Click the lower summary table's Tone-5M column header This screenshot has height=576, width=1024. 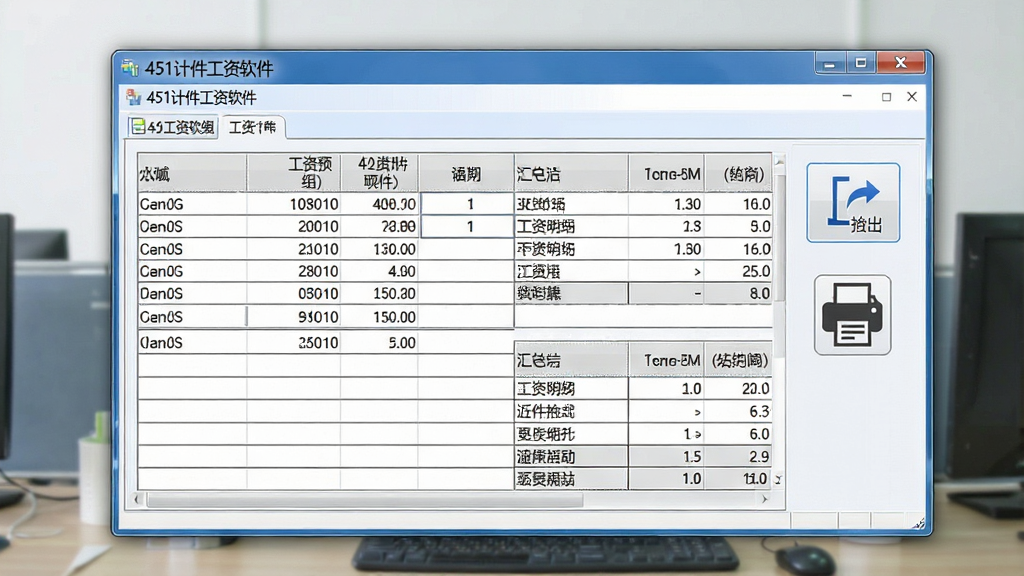click(x=667, y=360)
